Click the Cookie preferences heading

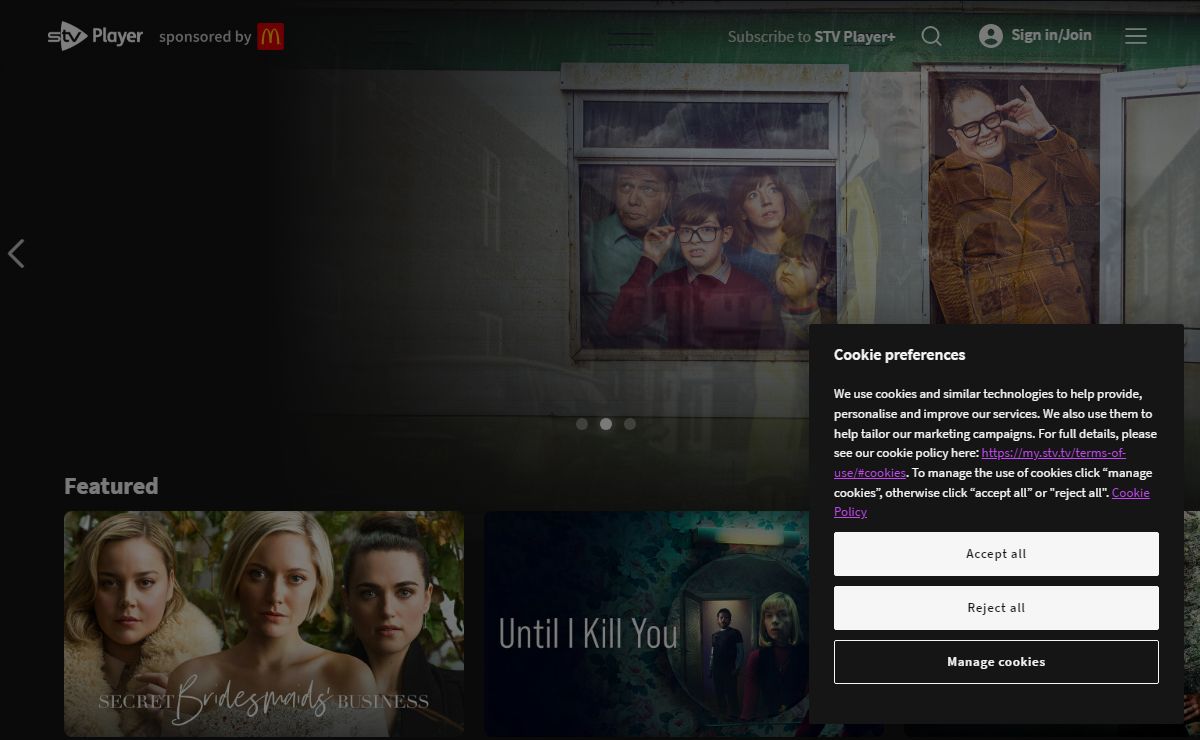pos(900,355)
